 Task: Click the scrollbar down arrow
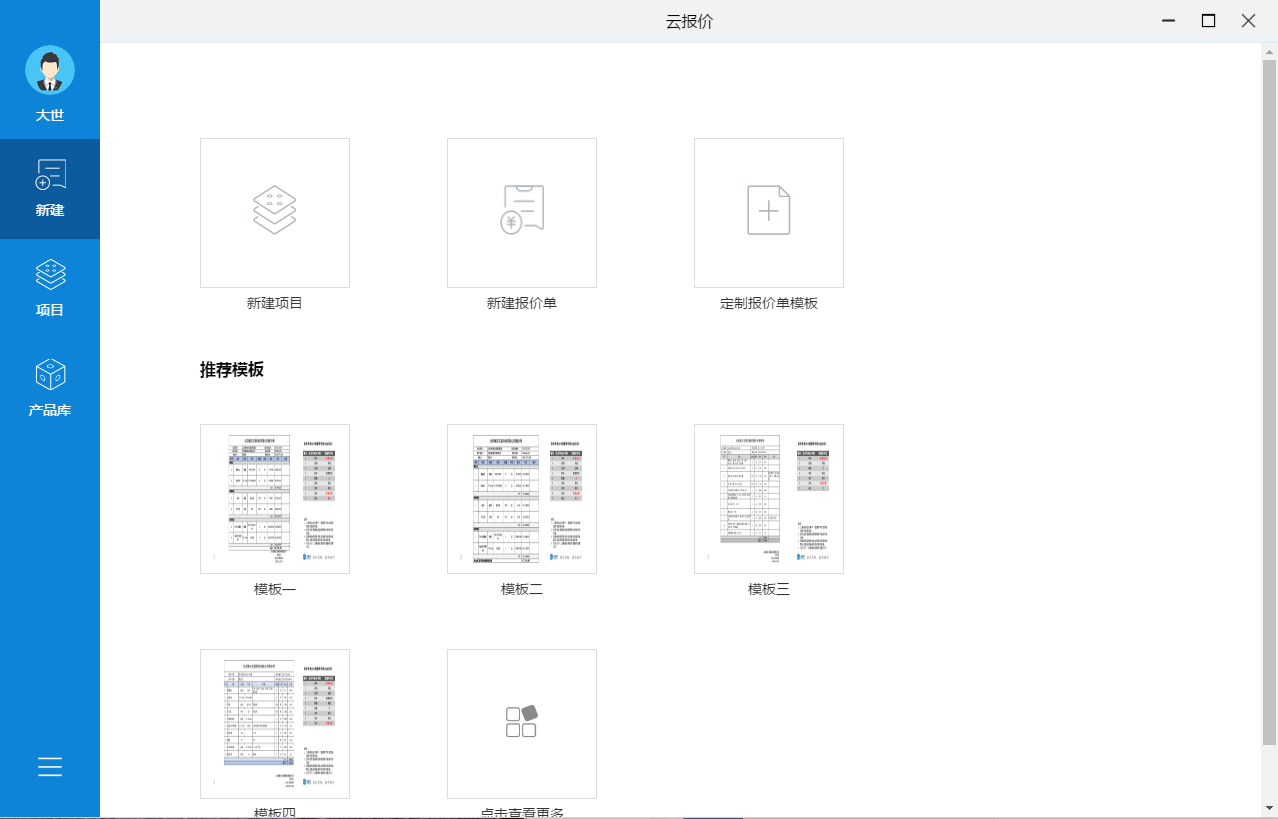pyautogui.click(x=1269, y=806)
